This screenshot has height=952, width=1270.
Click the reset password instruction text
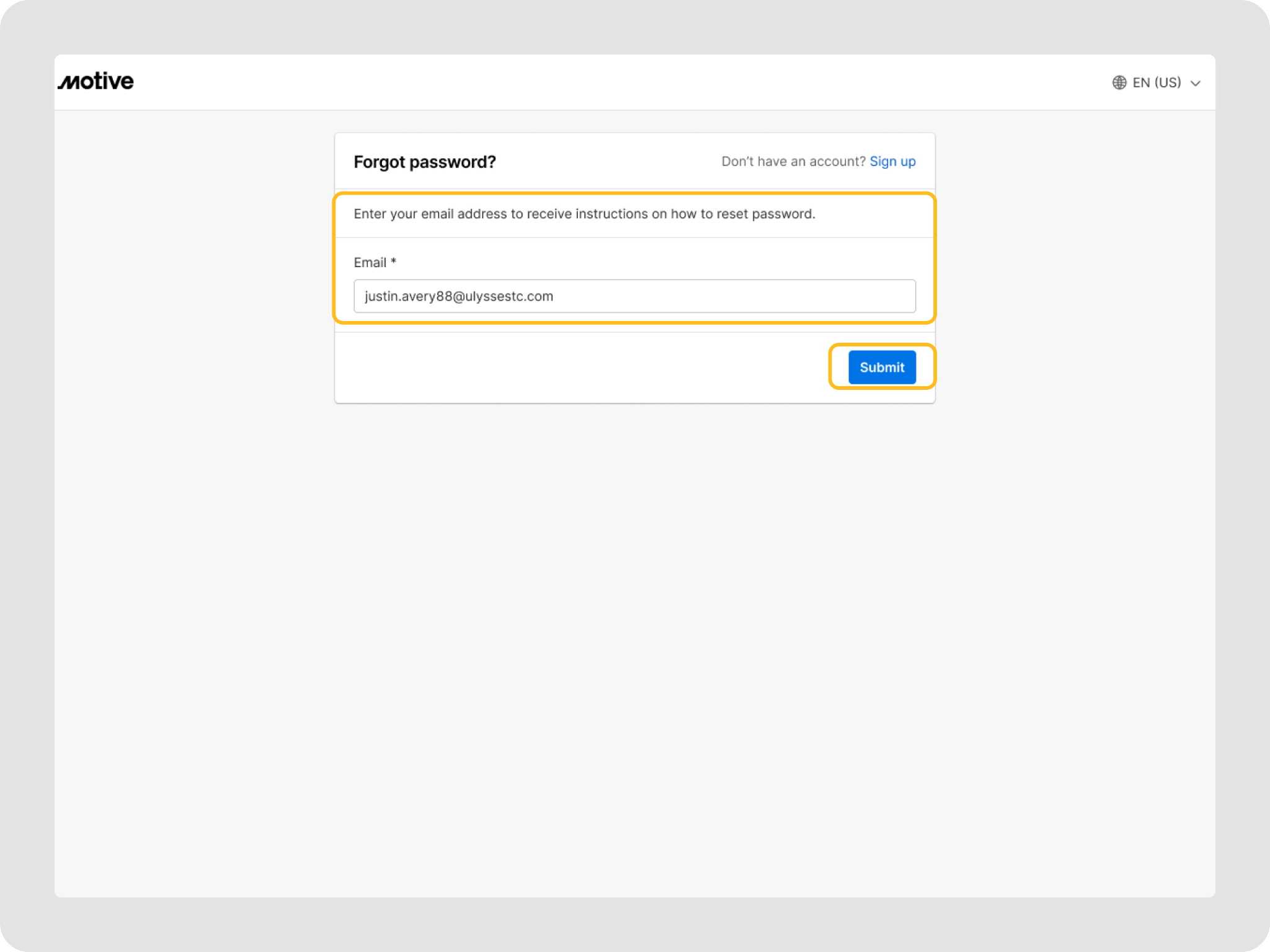coord(584,214)
